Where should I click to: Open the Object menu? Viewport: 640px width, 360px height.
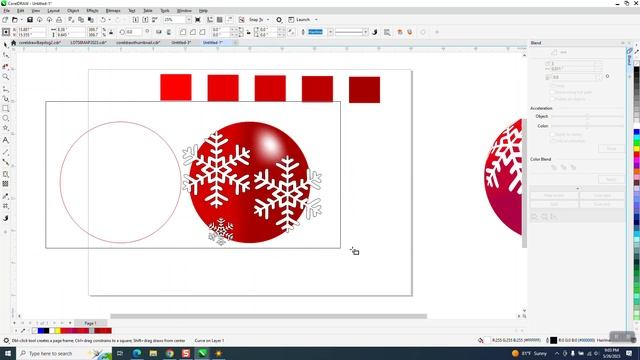(x=73, y=11)
